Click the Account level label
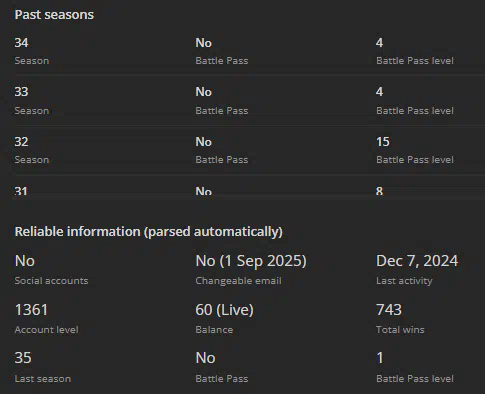This screenshot has height=394, width=485. tap(47, 330)
